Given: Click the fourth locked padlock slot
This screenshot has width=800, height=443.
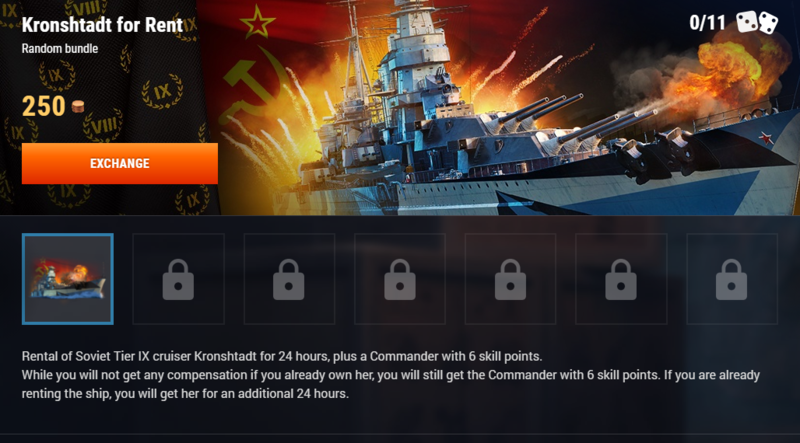Looking at the screenshot, I should pos(510,279).
